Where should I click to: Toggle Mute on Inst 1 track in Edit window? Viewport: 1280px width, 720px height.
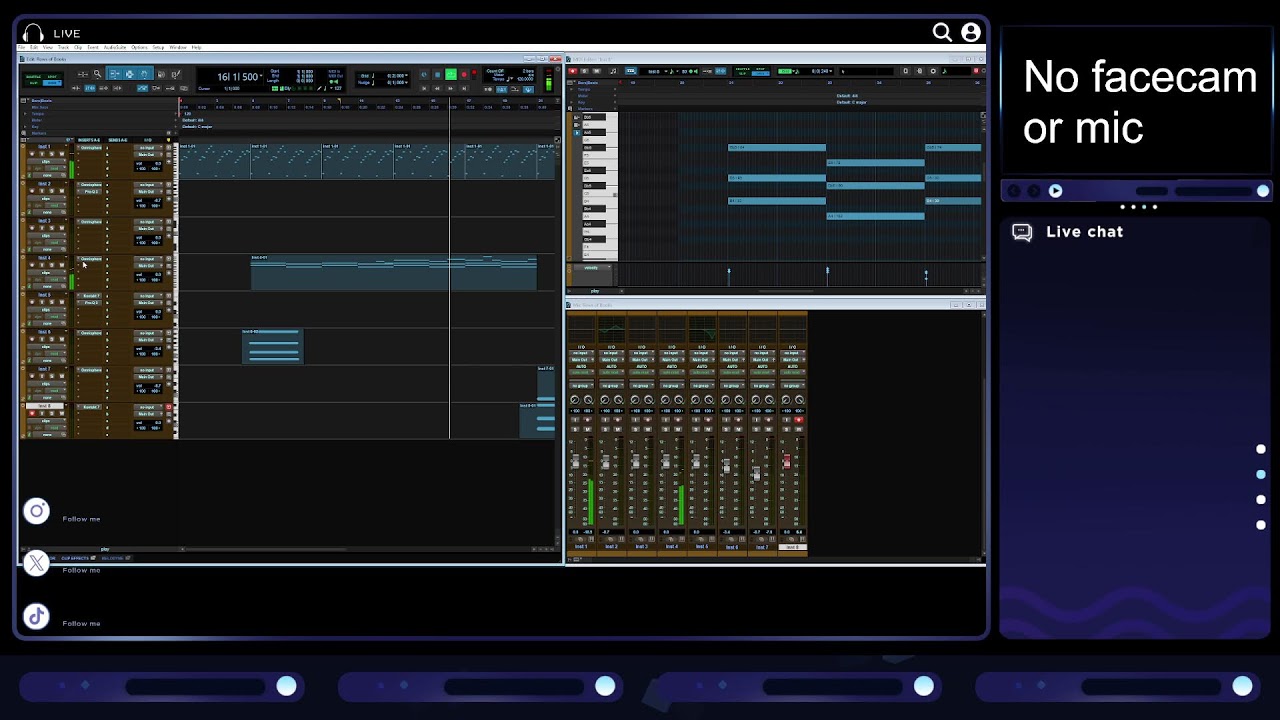pos(62,154)
